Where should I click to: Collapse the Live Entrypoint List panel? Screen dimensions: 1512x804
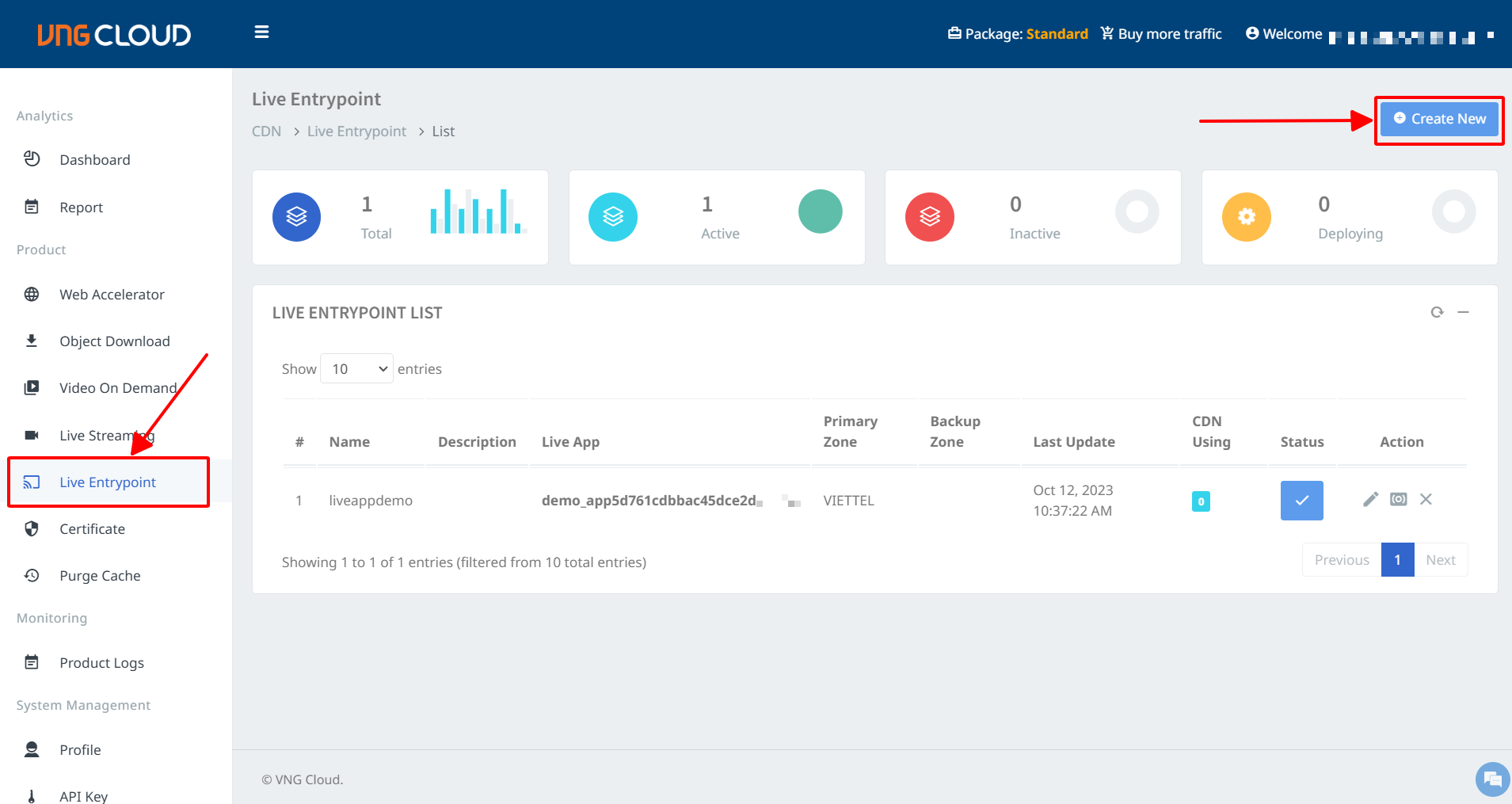point(1463,312)
